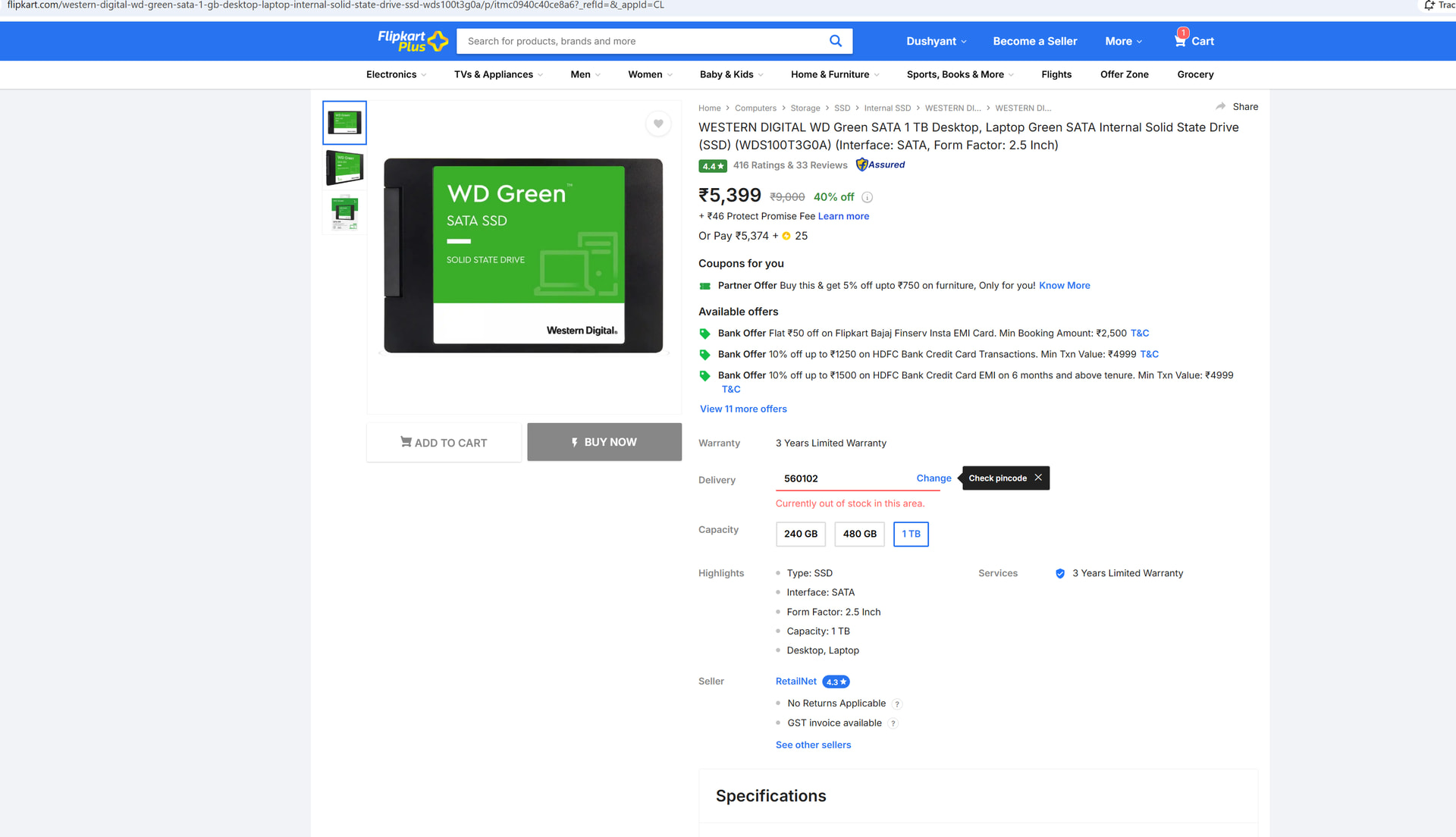
Task: Select 1 TB capacity option
Action: point(911,534)
